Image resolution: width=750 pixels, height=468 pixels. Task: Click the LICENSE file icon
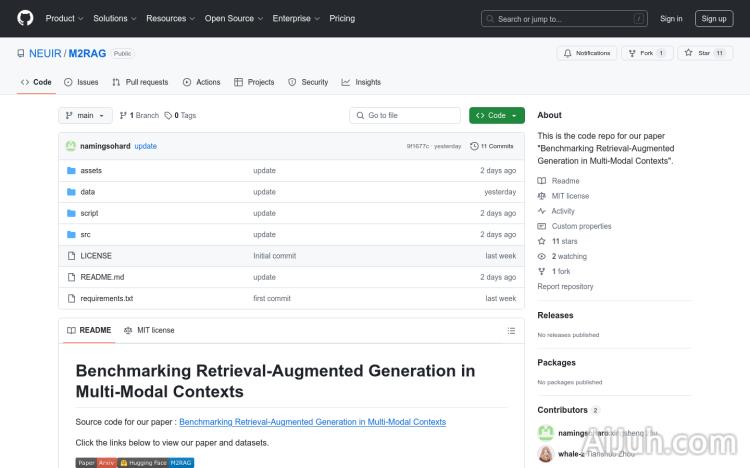[x=71, y=256]
